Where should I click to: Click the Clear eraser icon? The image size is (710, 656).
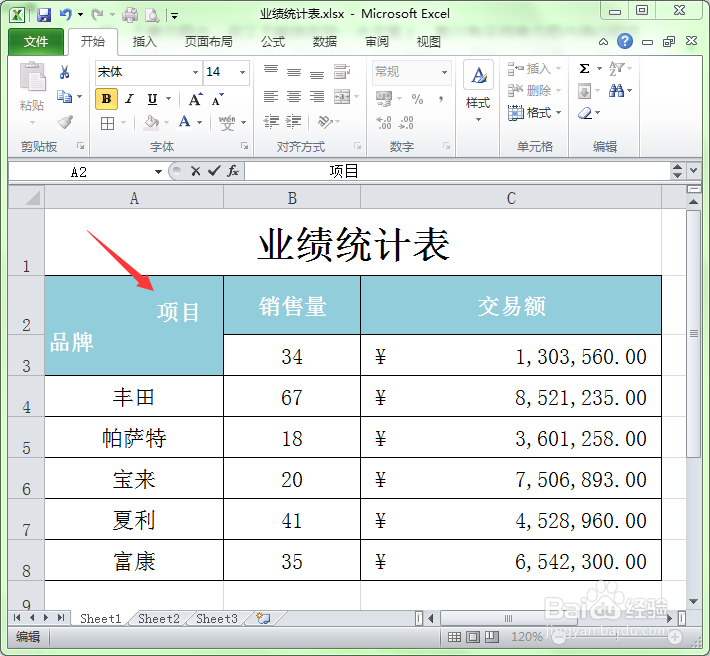point(585,113)
